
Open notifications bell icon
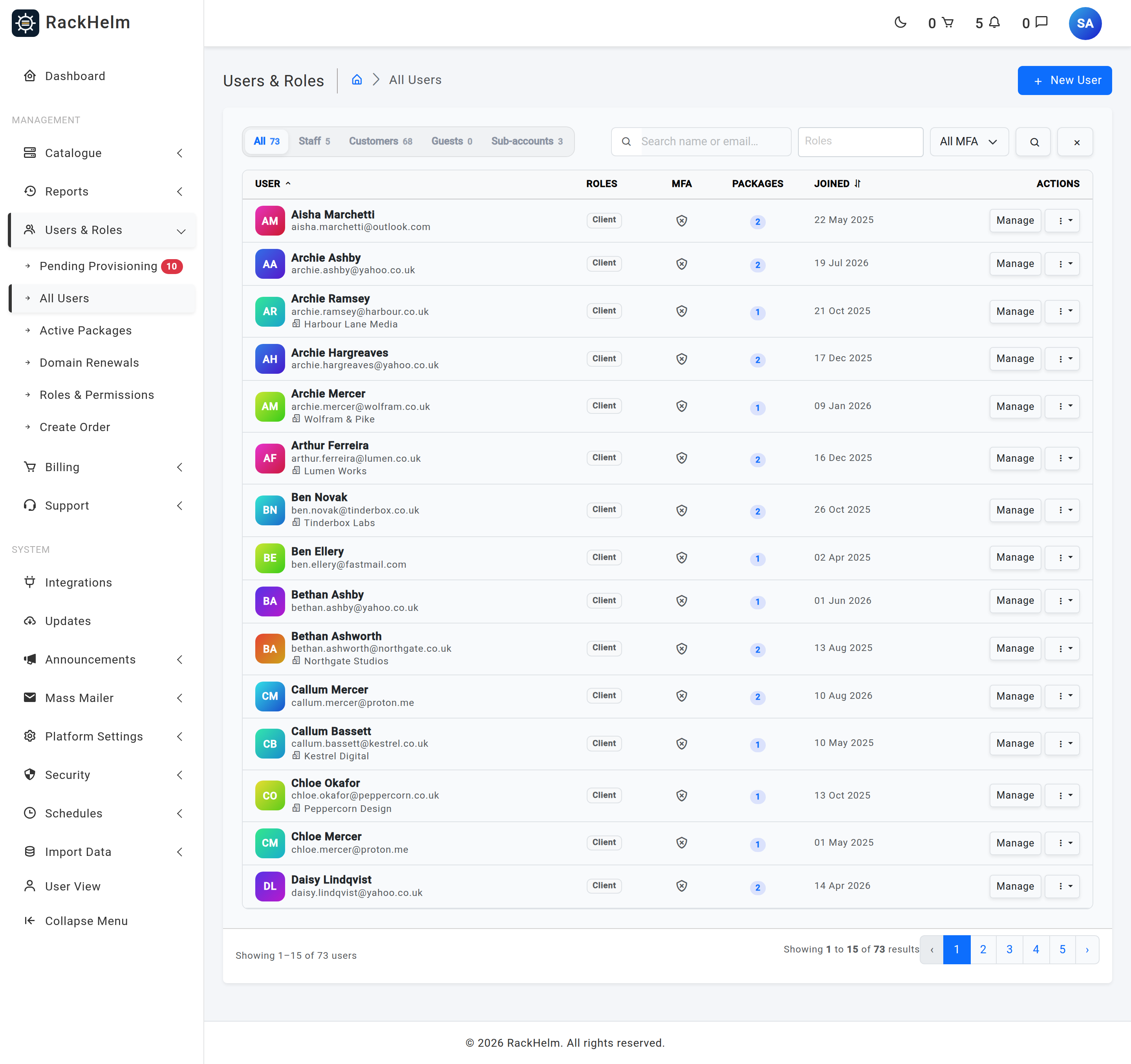coord(994,22)
